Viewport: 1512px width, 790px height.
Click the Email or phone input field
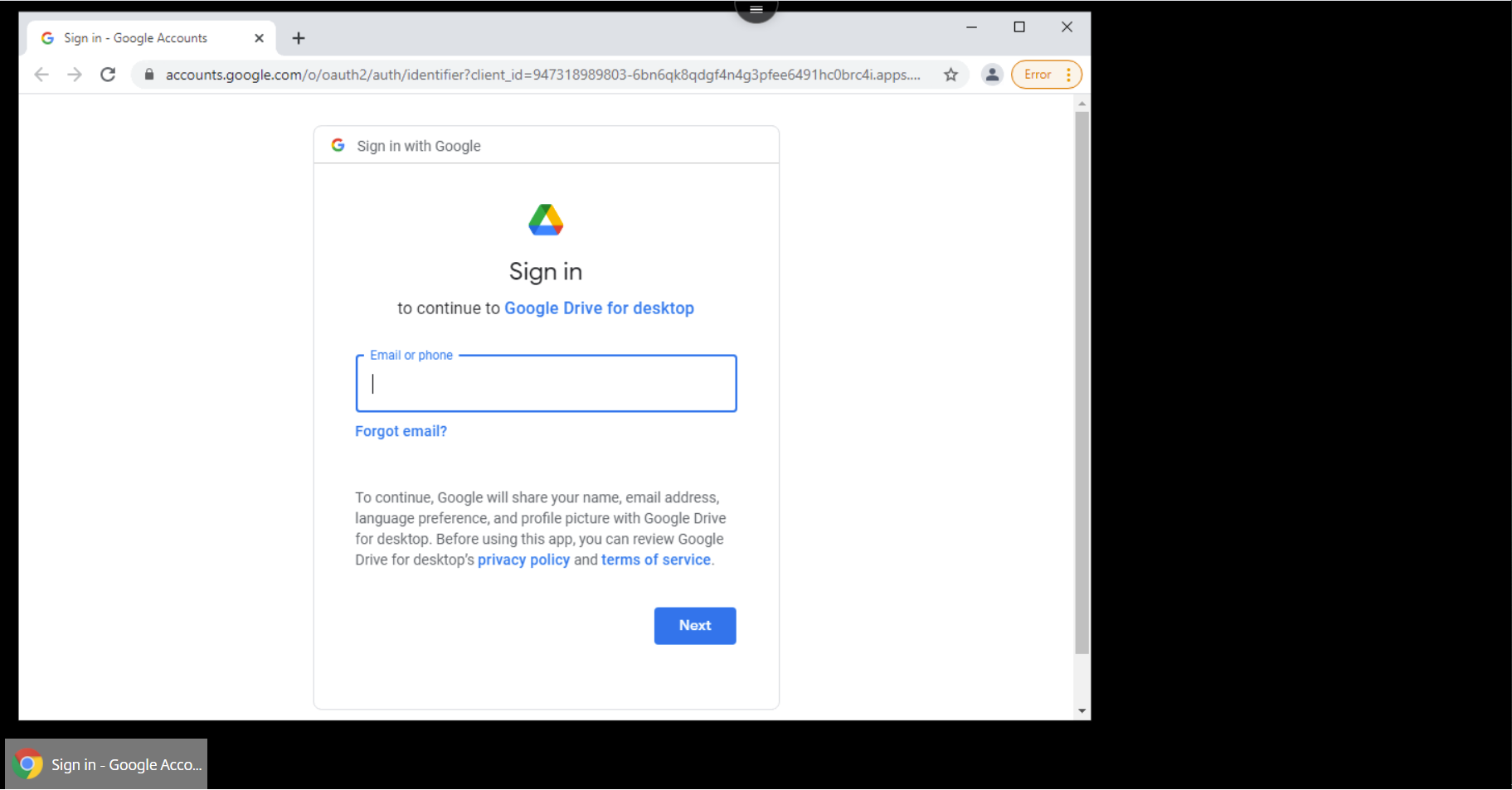point(546,384)
